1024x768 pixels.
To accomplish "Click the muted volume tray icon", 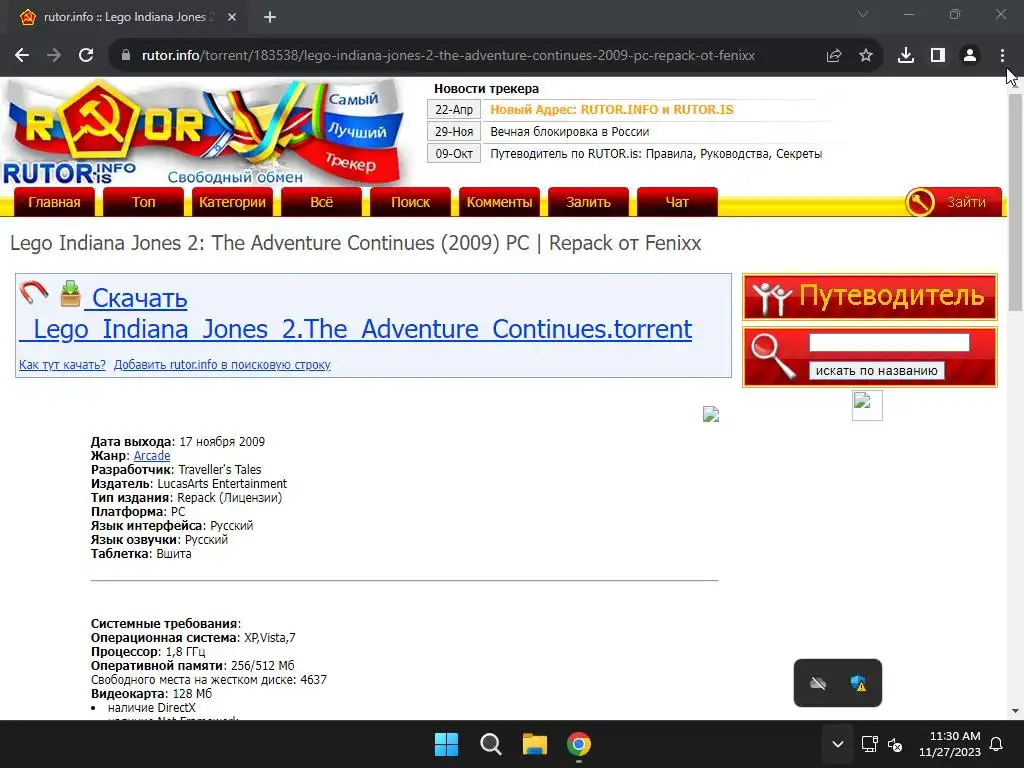I will [x=895, y=744].
